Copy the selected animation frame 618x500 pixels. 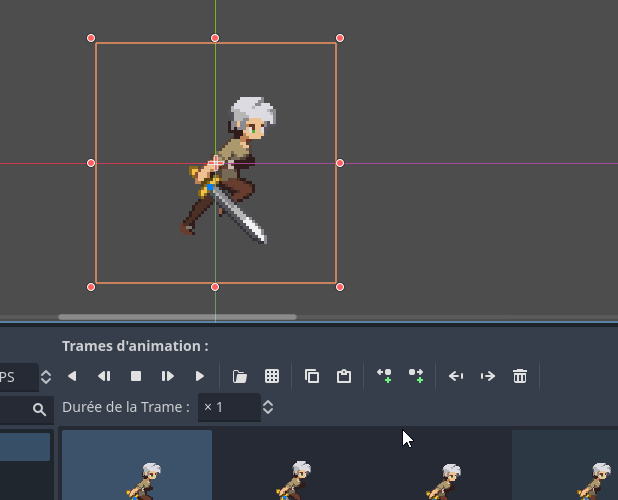pyautogui.click(x=312, y=376)
